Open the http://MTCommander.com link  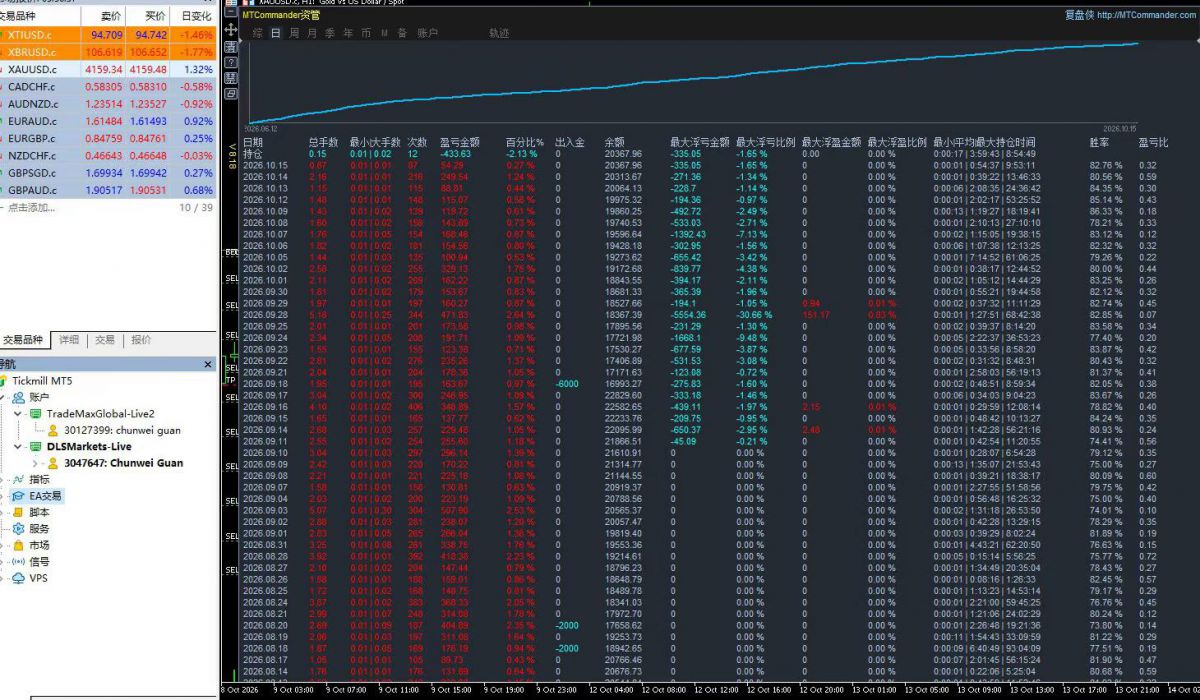(x=1146, y=15)
